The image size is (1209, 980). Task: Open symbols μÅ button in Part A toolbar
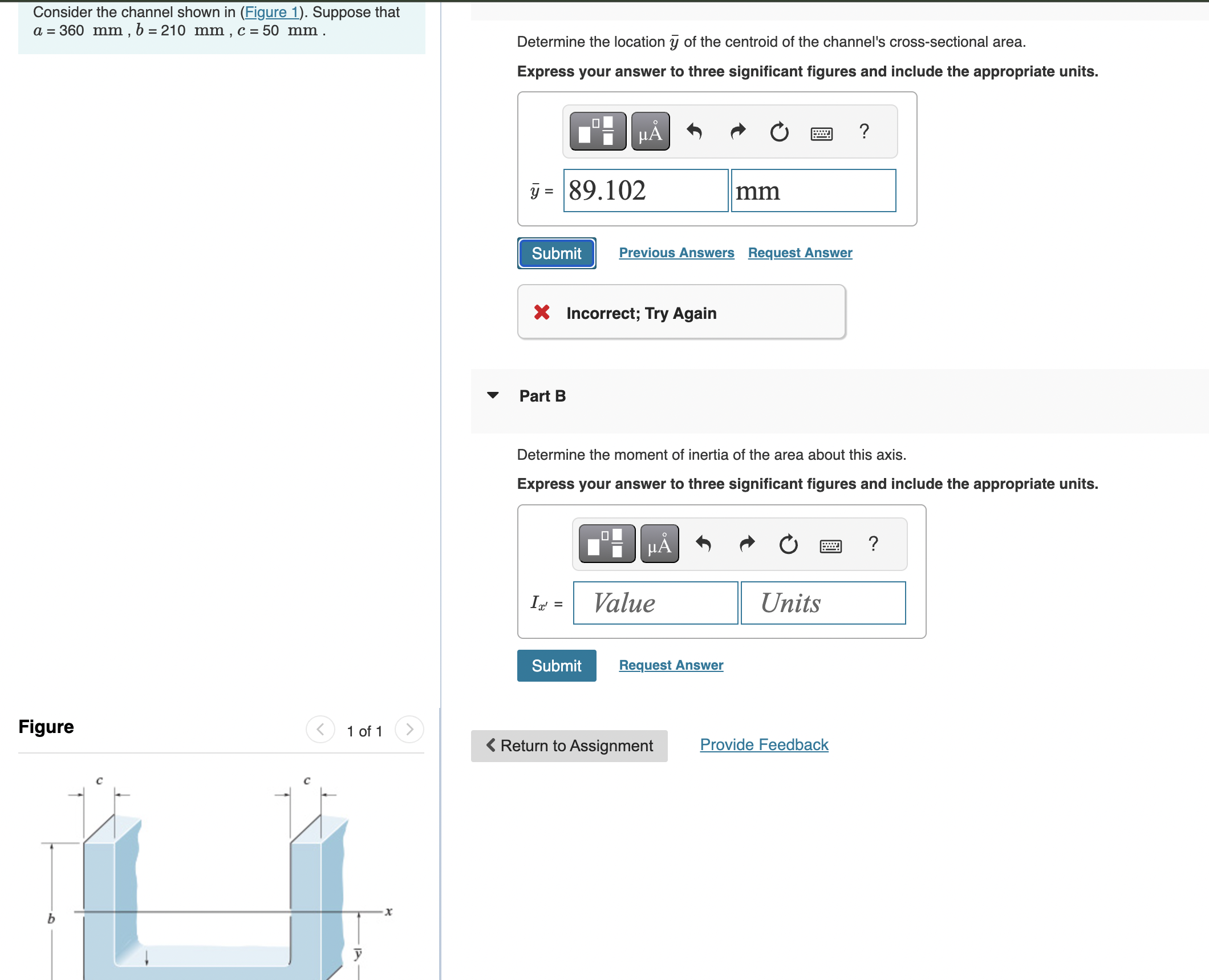point(651,132)
